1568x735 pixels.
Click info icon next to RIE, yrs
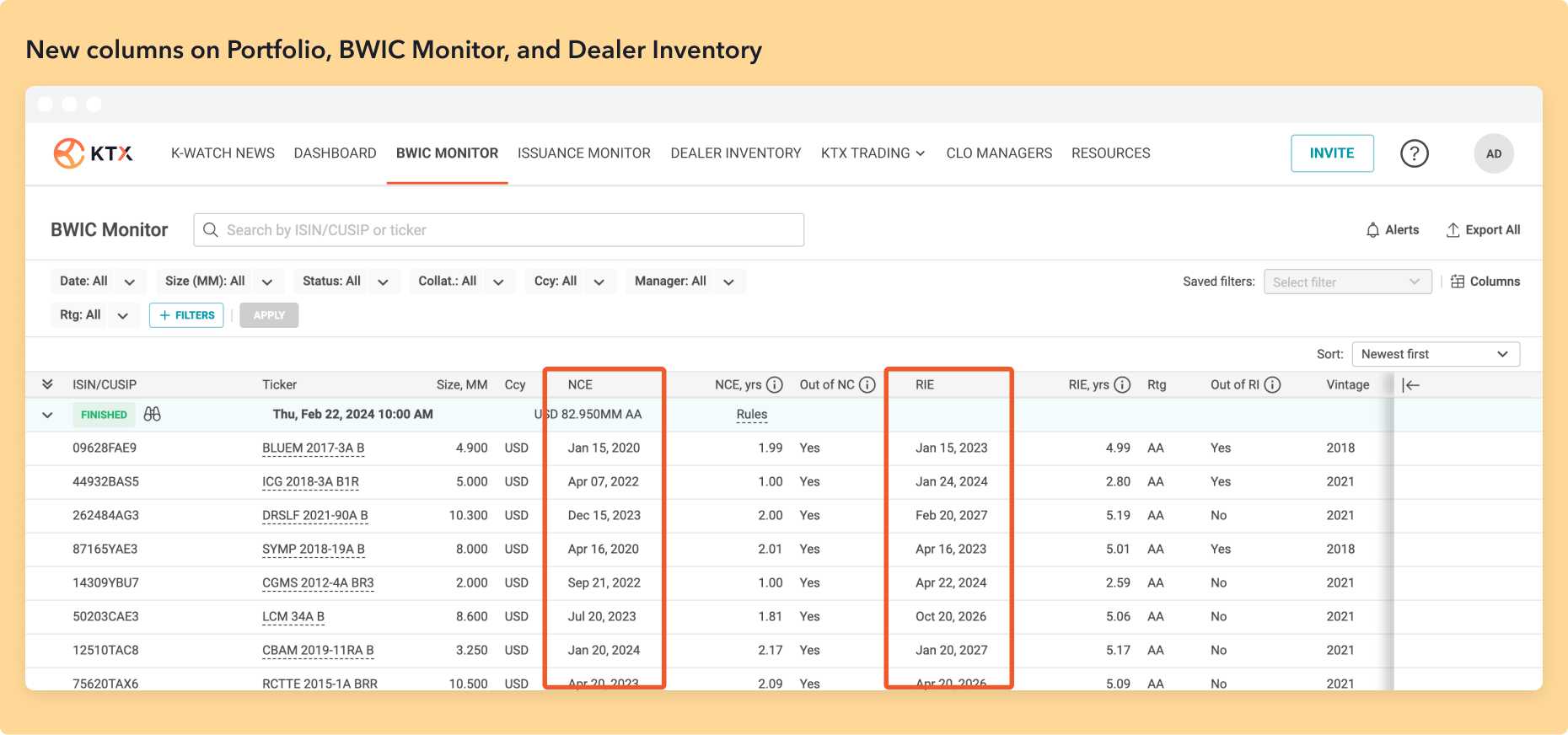[x=1122, y=385]
